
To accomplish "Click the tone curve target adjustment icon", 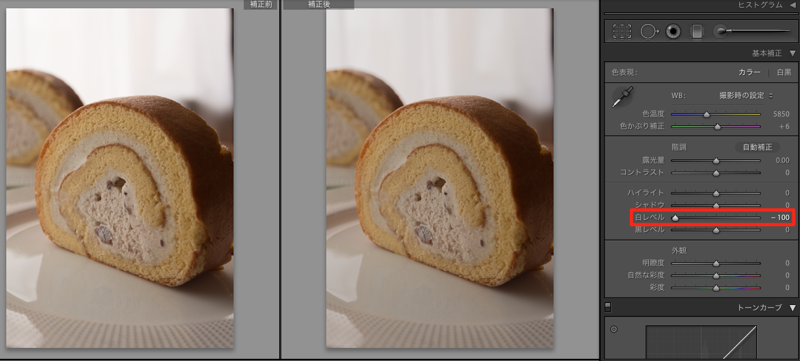I will 614,329.
